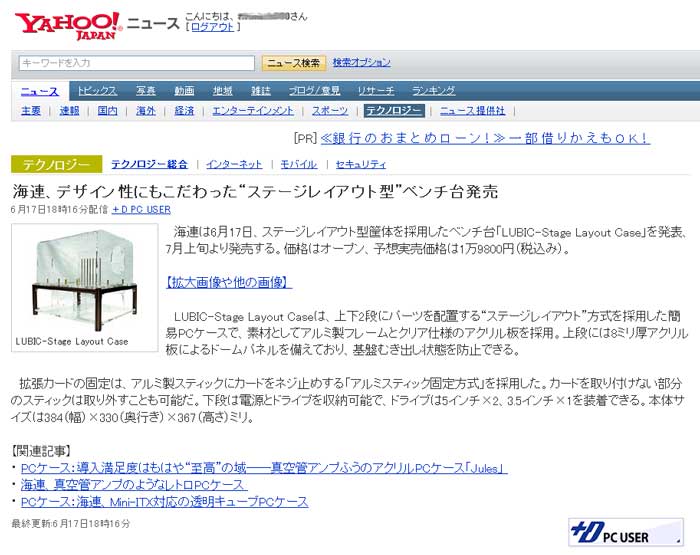Go to the 国内 news category

coord(108,111)
